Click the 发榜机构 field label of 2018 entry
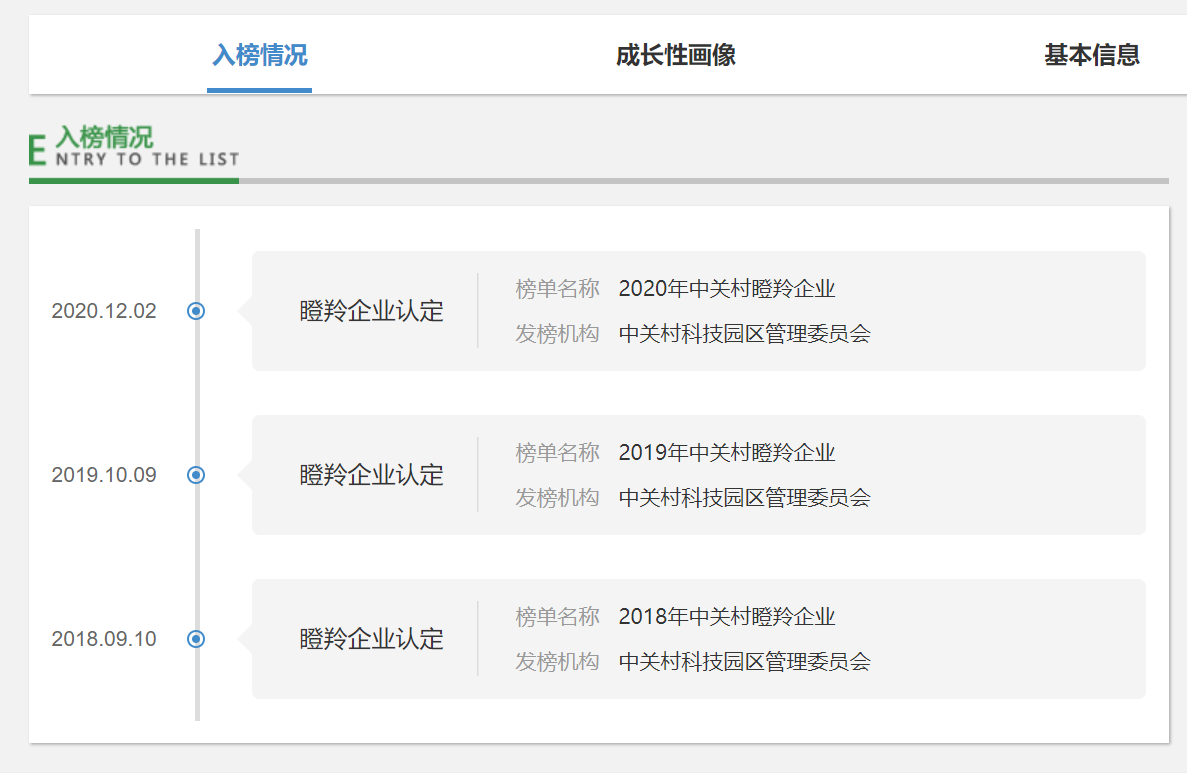 (x=557, y=661)
